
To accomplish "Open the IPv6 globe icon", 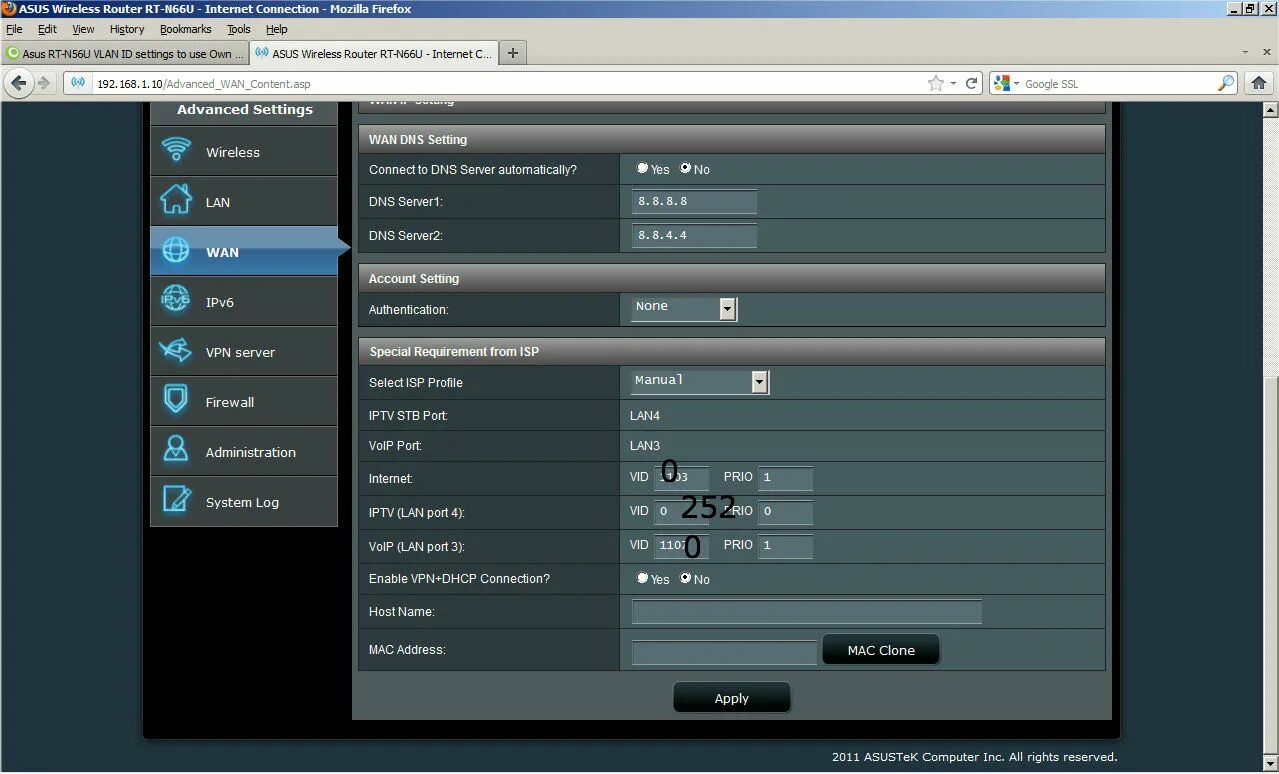I will pos(176,300).
